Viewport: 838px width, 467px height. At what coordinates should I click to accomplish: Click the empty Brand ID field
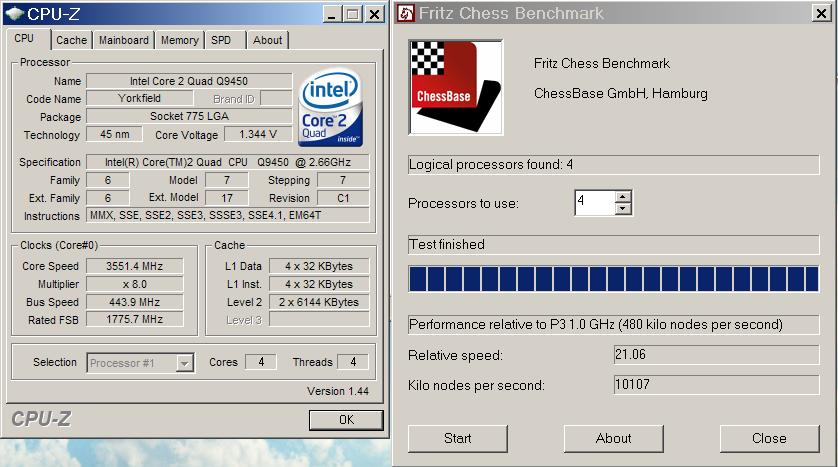[276, 98]
